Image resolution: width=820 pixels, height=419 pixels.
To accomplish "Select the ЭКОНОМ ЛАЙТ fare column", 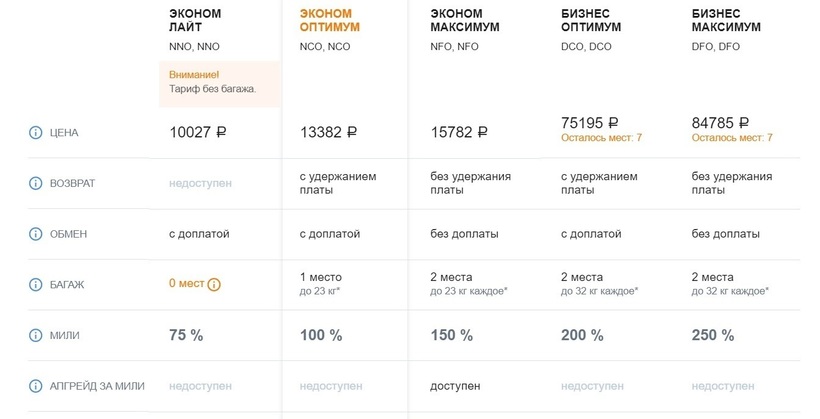I will 195,21.
